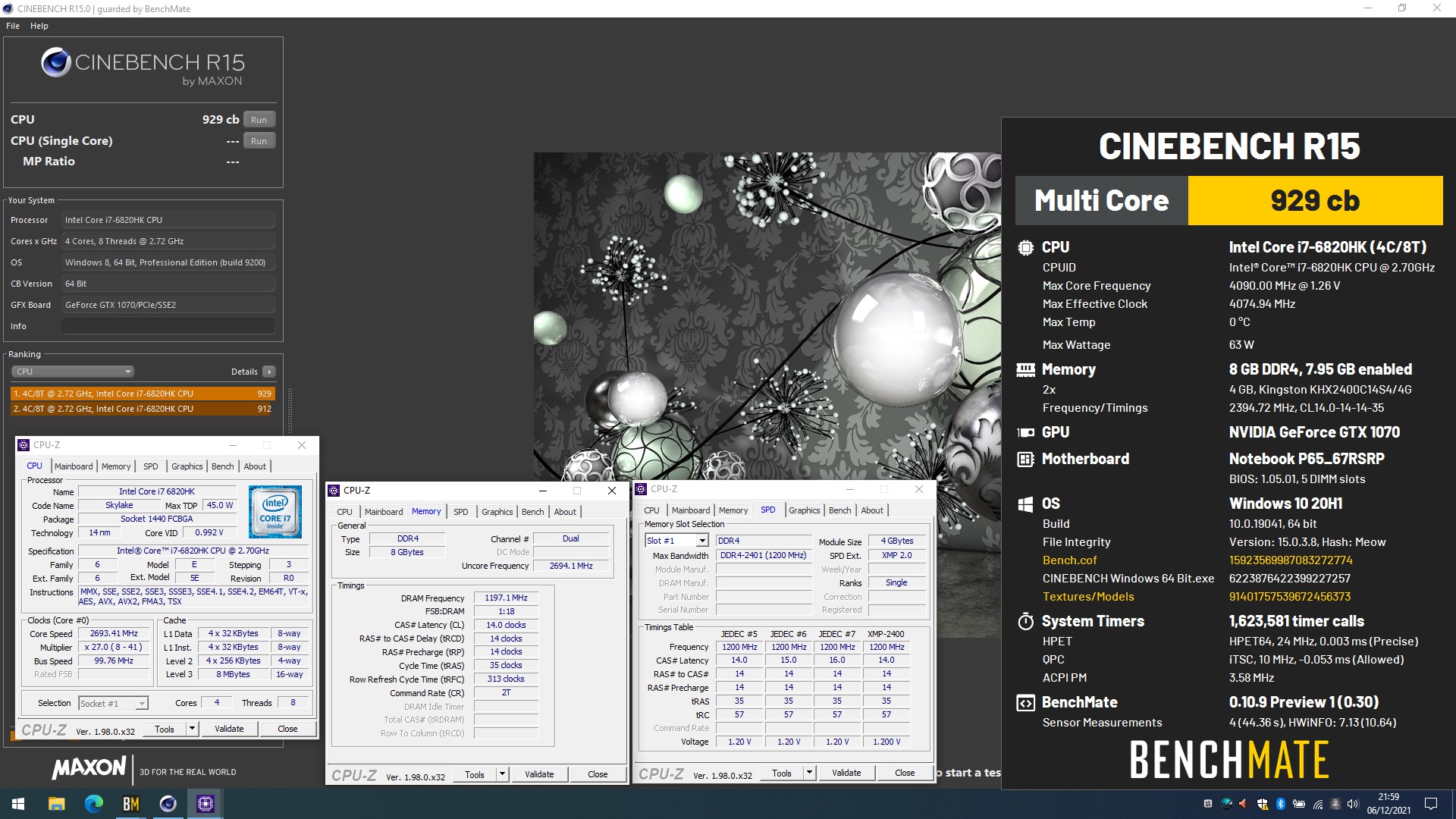Click the Bluetooth tray icon
The height and width of the screenshot is (819, 1456).
pyautogui.click(x=1281, y=804)
